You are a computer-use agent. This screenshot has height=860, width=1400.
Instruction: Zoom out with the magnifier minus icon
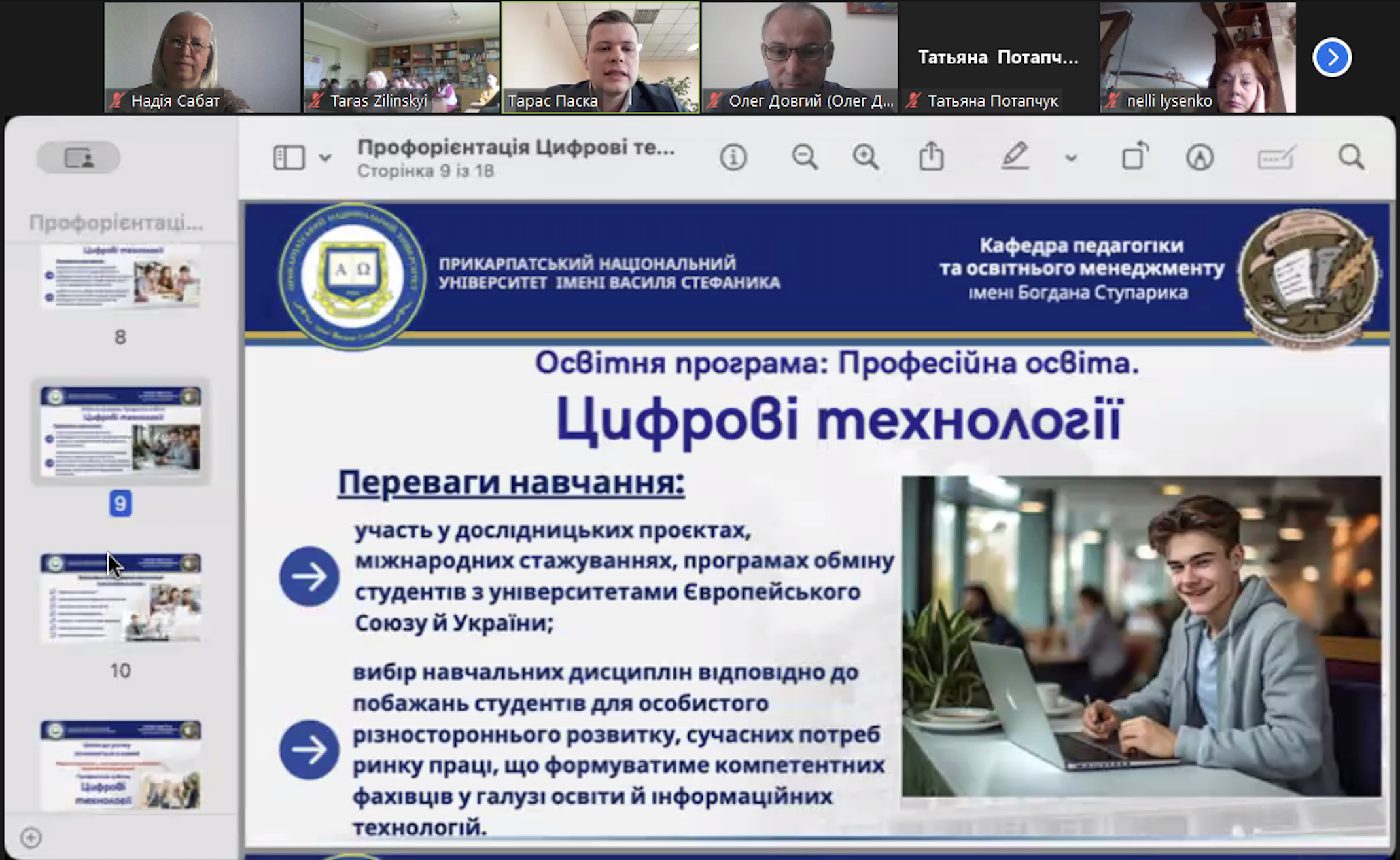click(804, 157)
